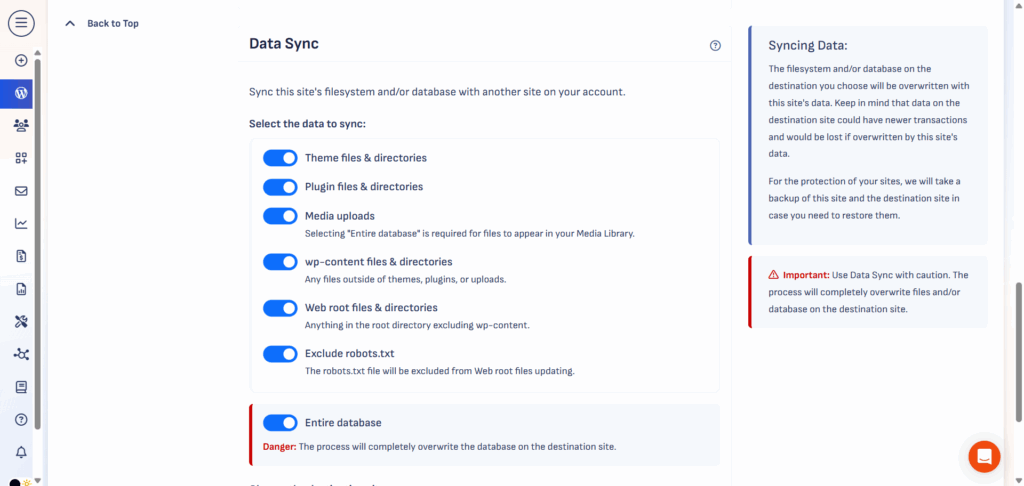
Task: Open the tools wrench icon
Action: coord(21,321)
